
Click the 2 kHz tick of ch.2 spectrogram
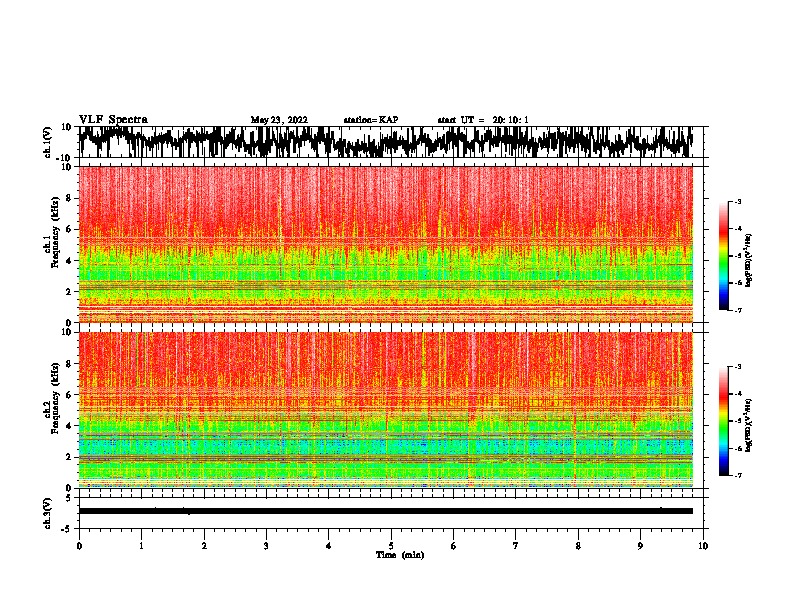click(70, 457)
